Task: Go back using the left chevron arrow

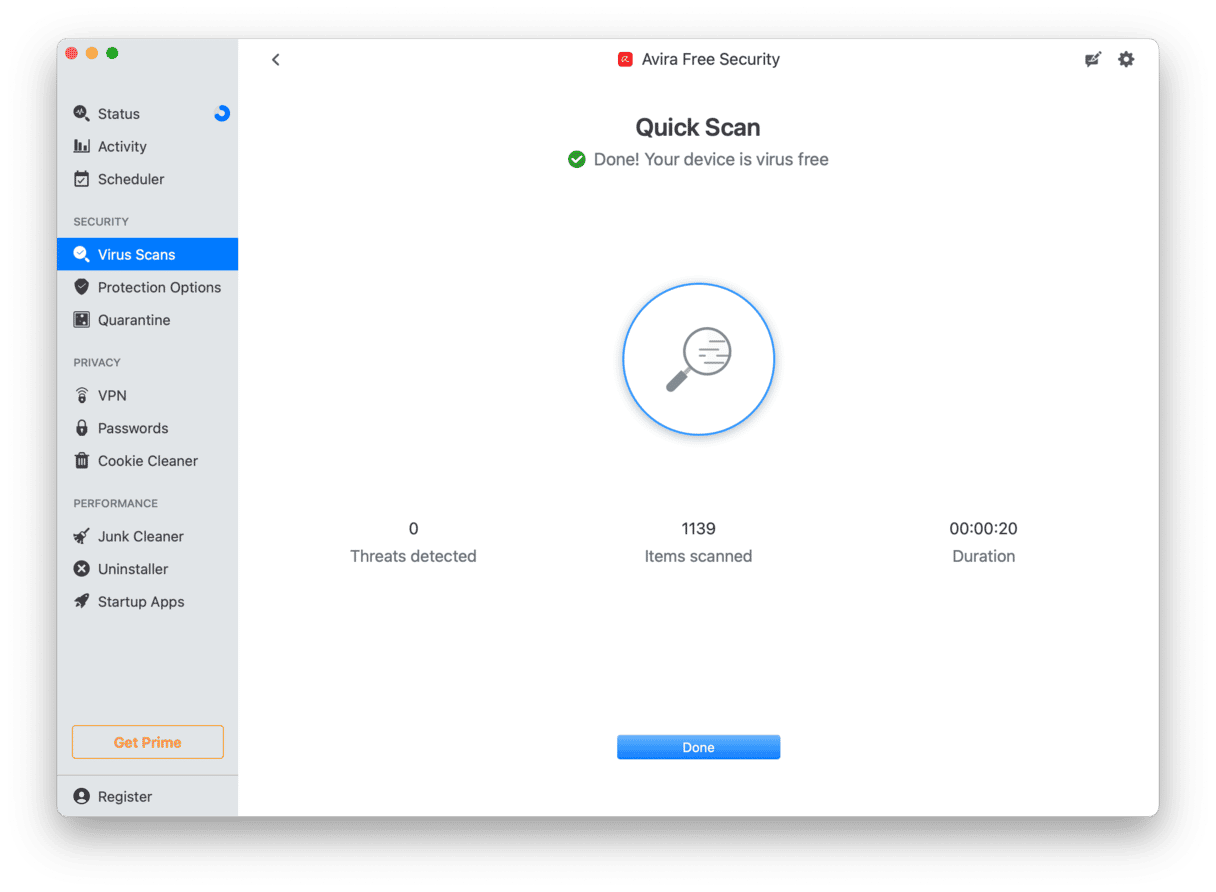Action: pyautogui.click(x=276, y=60)
